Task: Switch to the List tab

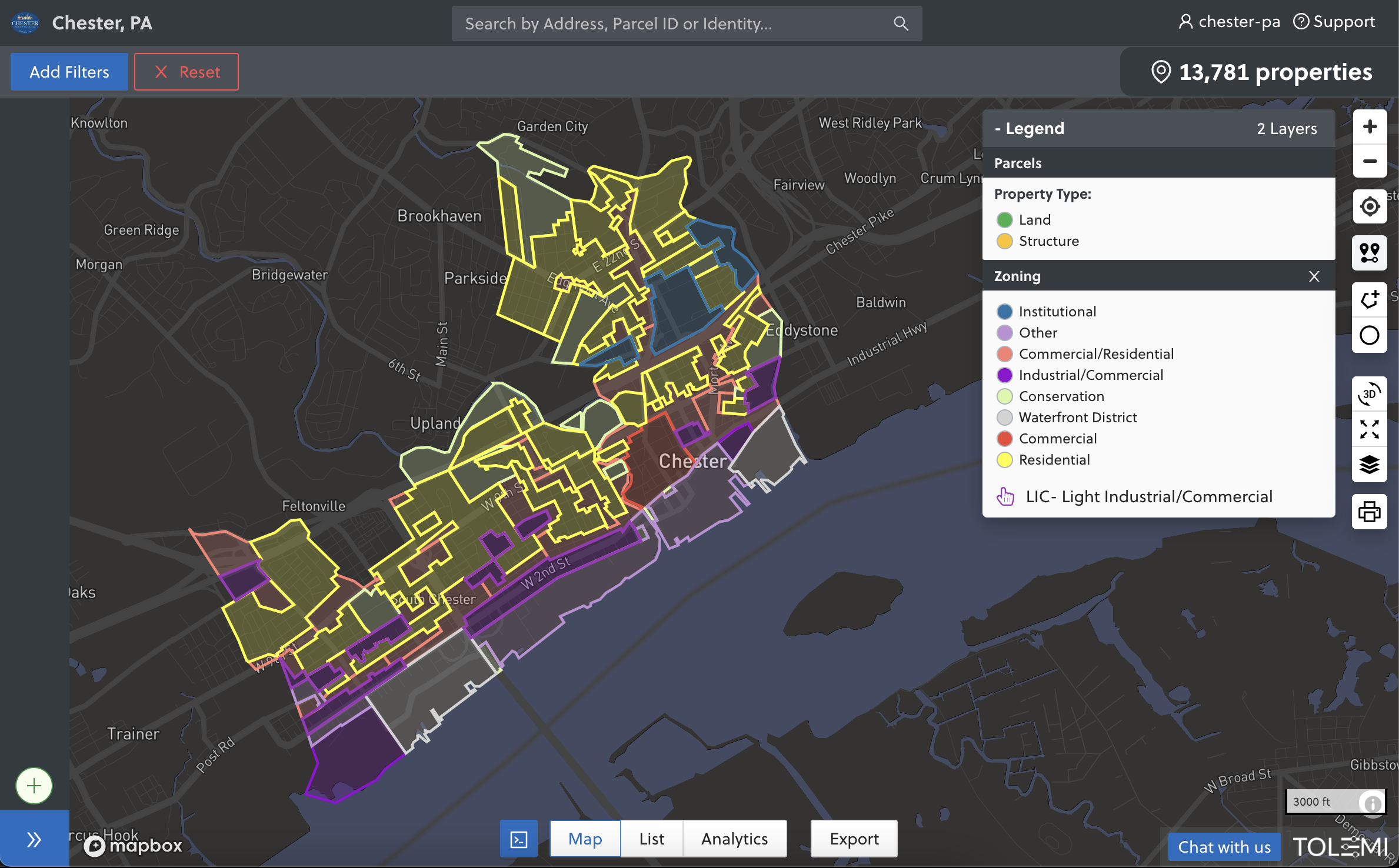Action: tap(651, 839)
